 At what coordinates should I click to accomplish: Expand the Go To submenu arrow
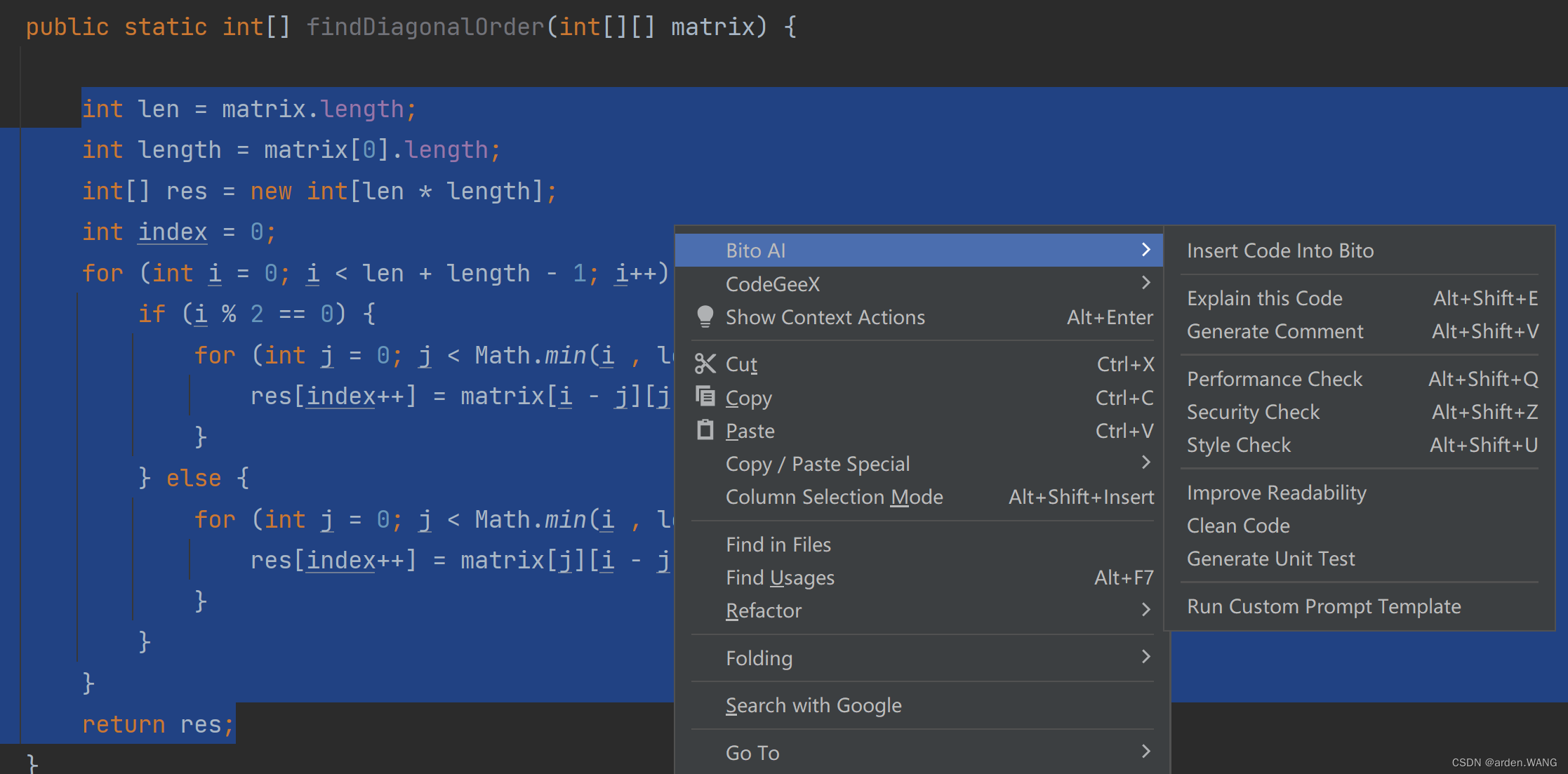click(1145, 752)
